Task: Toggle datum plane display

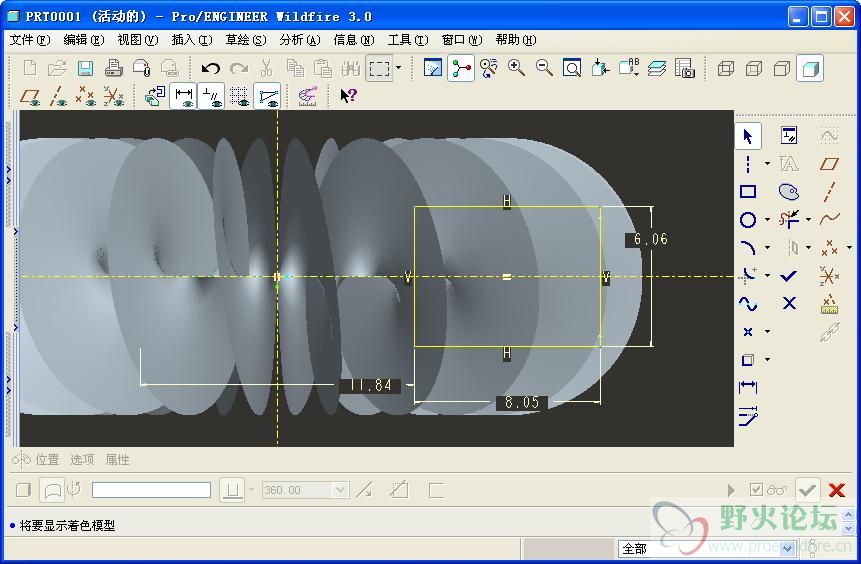Action: [30, 96]
